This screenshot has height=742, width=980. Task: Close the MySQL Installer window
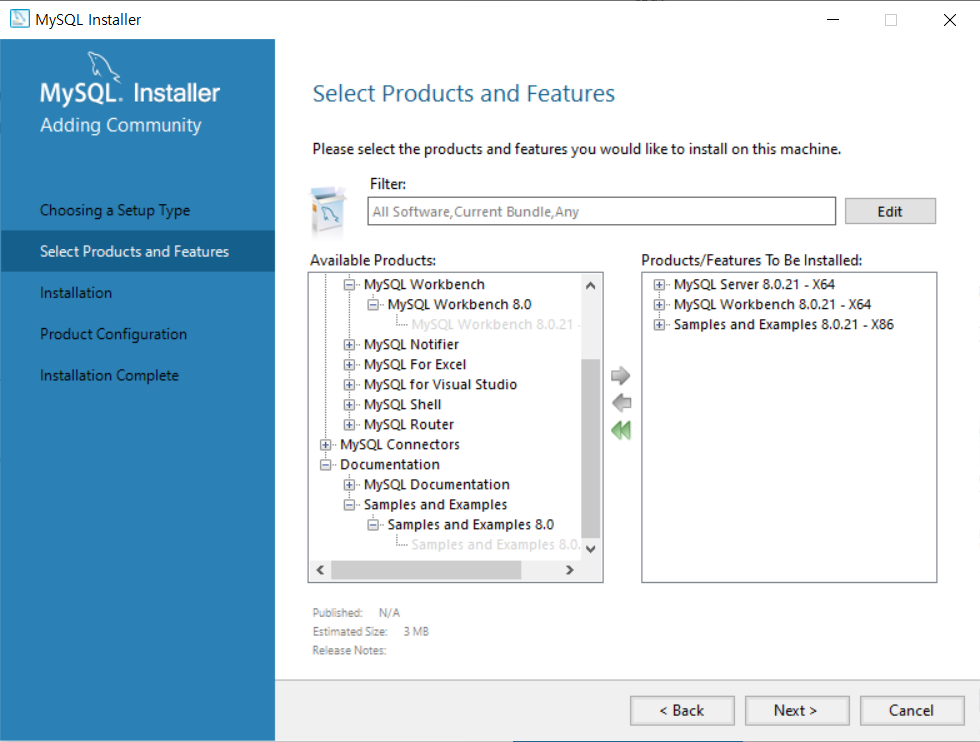coord(949,19)
